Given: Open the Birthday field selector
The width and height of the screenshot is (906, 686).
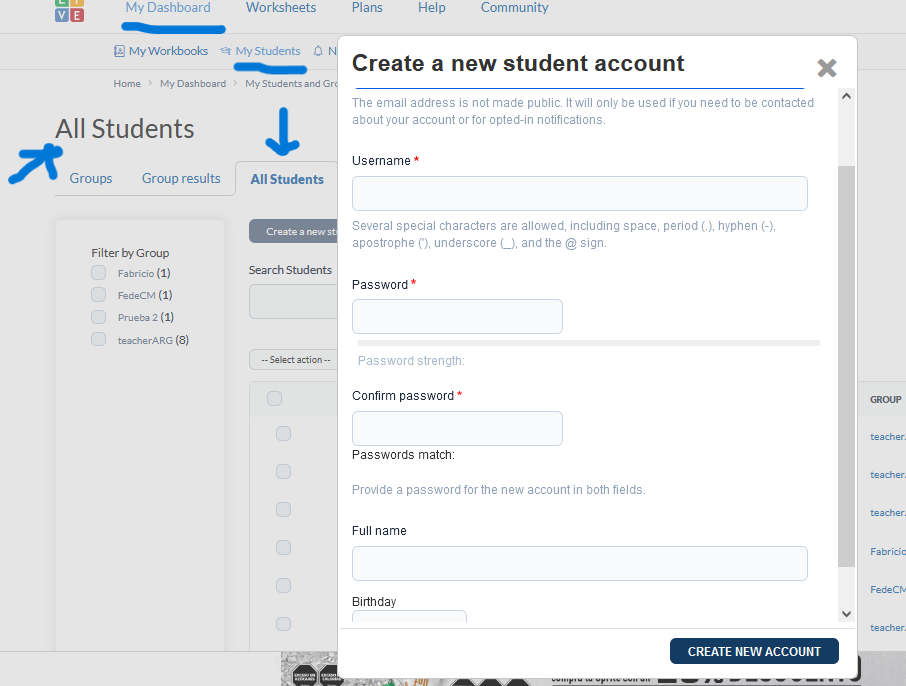Looking at the screenshot, I should [409, 617].
